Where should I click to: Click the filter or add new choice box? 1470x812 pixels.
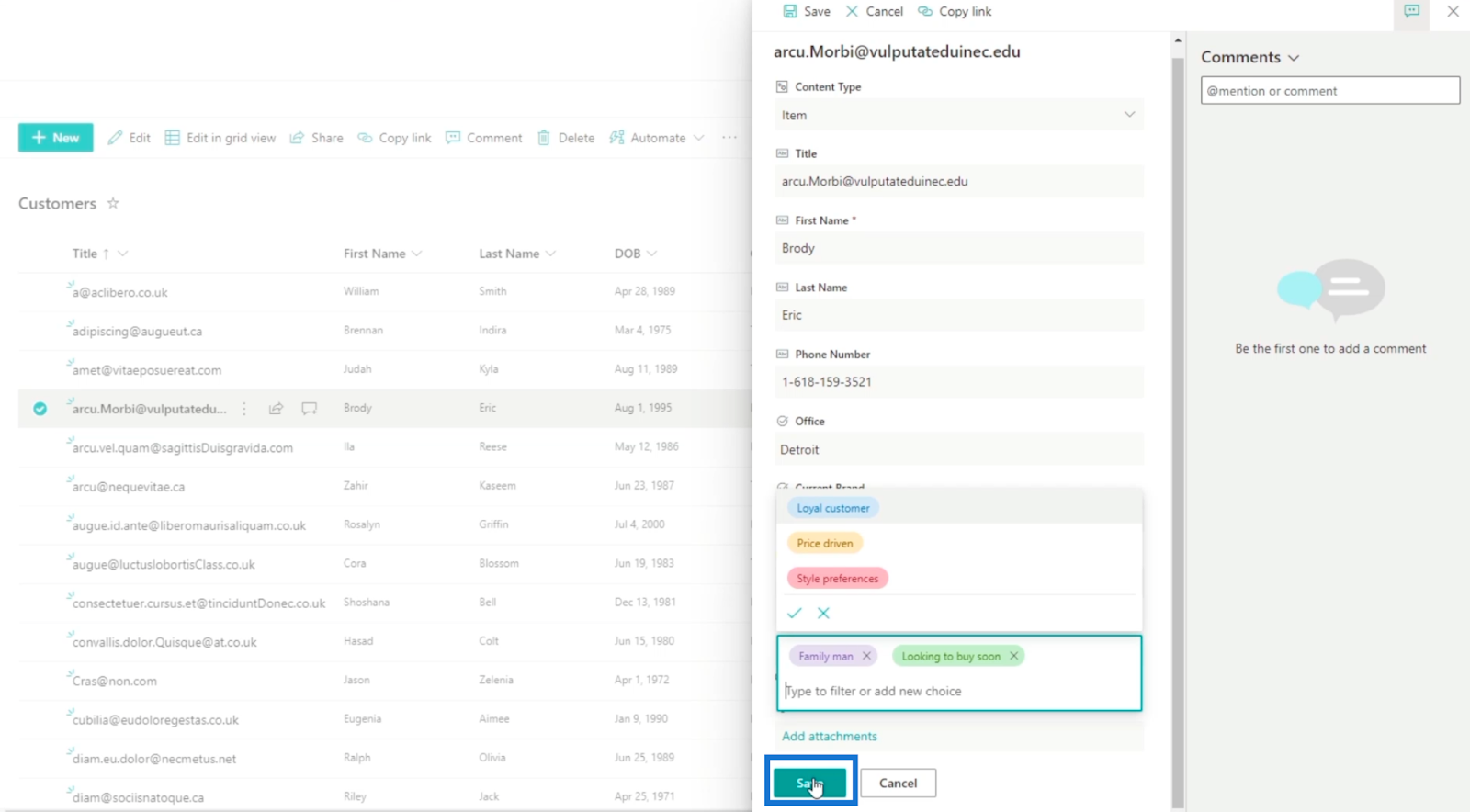pyautogui.click(x=959, y=691)
